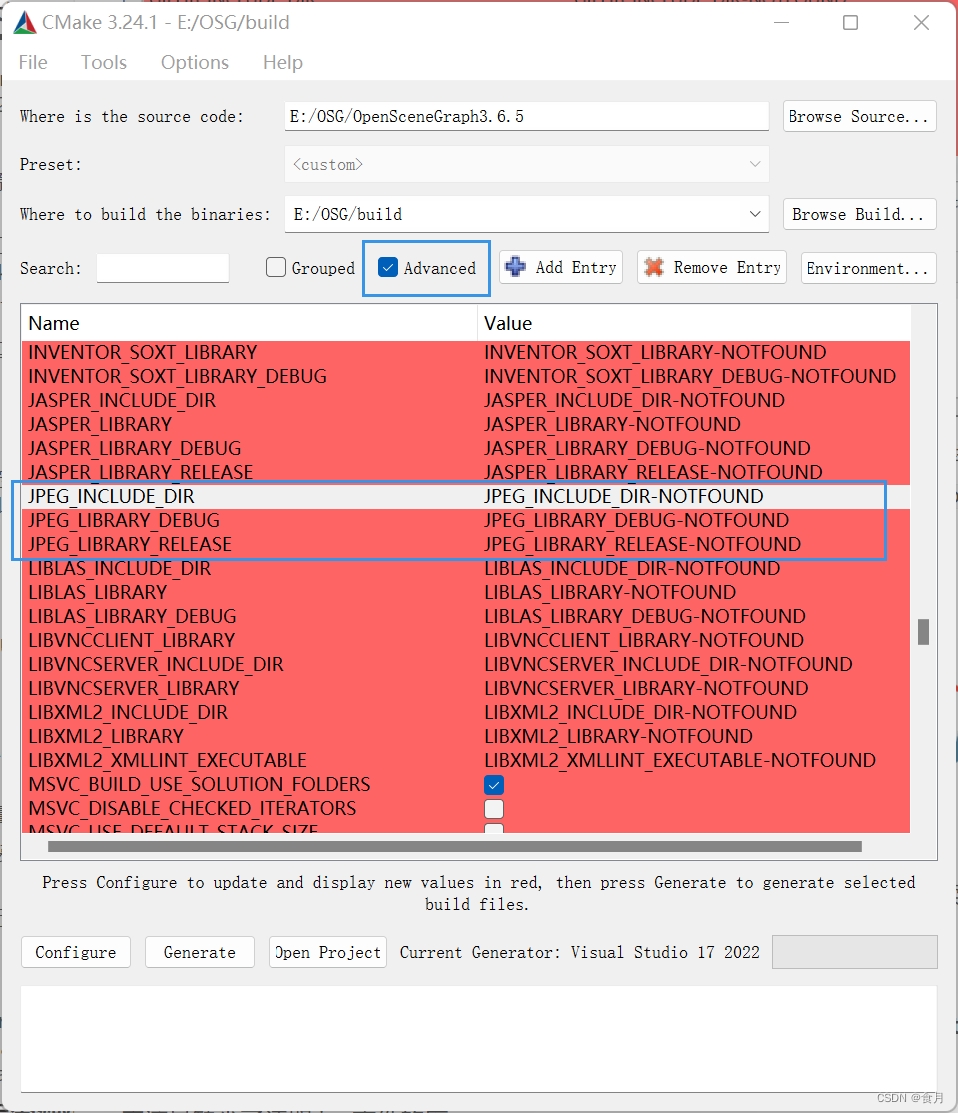The image size is (958, 1113).
Task: Select LIBLAS_LIBRARY_DEBUG entry name
Action: [x=133, y=617]
